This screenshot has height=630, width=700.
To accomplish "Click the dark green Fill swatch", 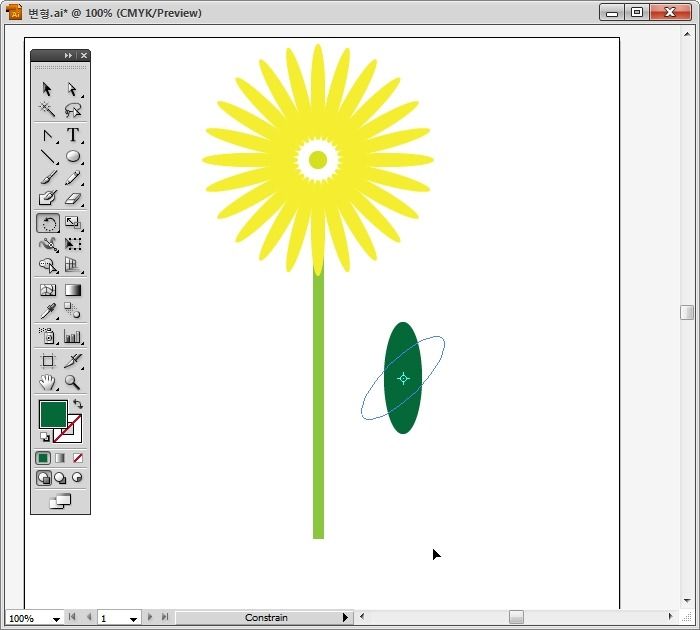I will [x=53, y=414].
